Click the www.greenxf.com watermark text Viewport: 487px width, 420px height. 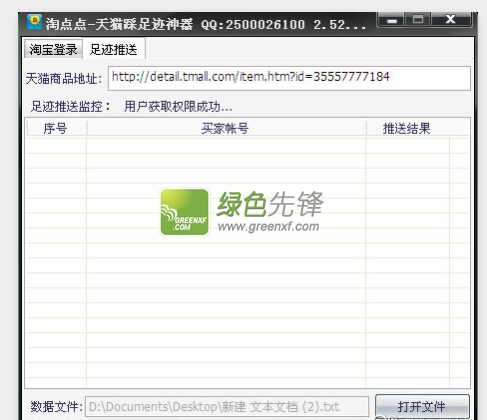pyautogui.click(x=268, y=226)
